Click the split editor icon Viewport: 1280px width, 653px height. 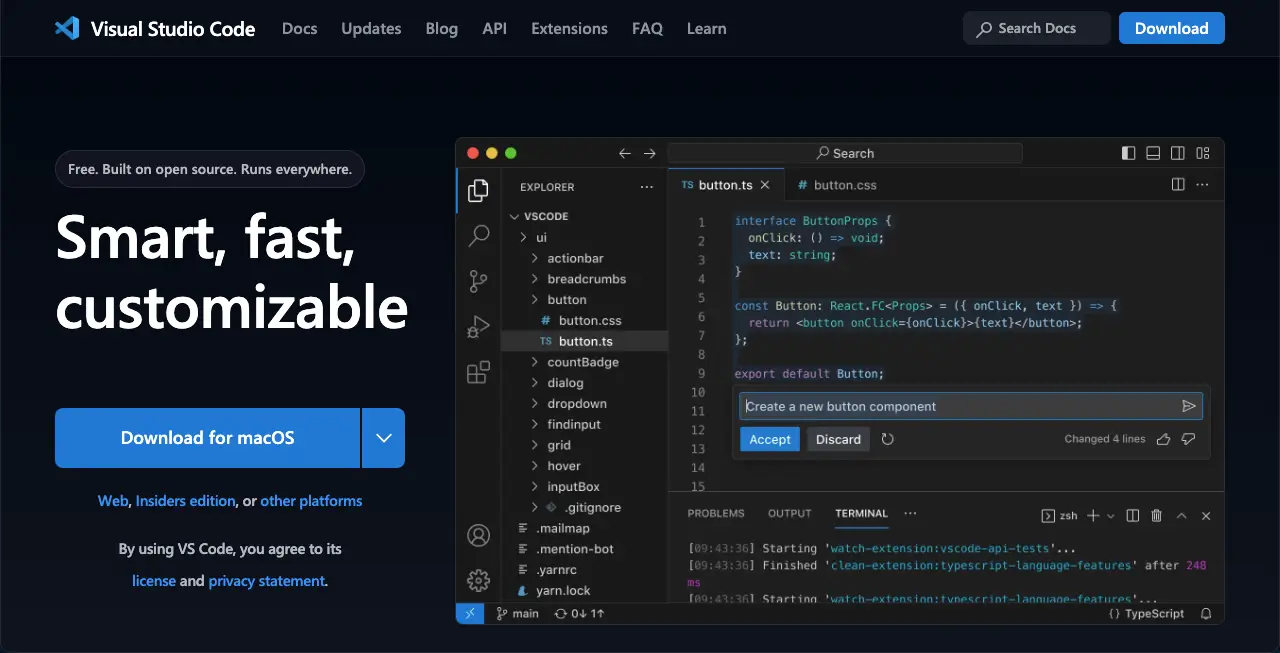(x=1178, y=185)
